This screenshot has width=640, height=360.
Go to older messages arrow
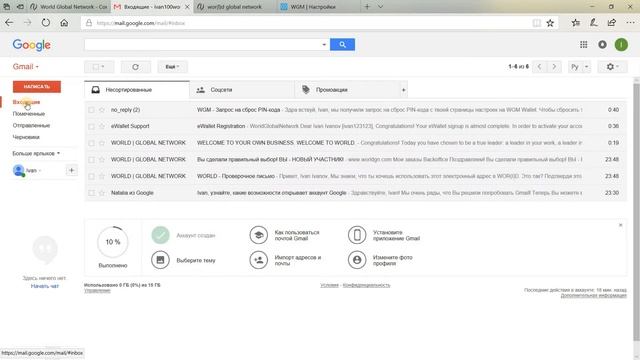click(554, 67)
